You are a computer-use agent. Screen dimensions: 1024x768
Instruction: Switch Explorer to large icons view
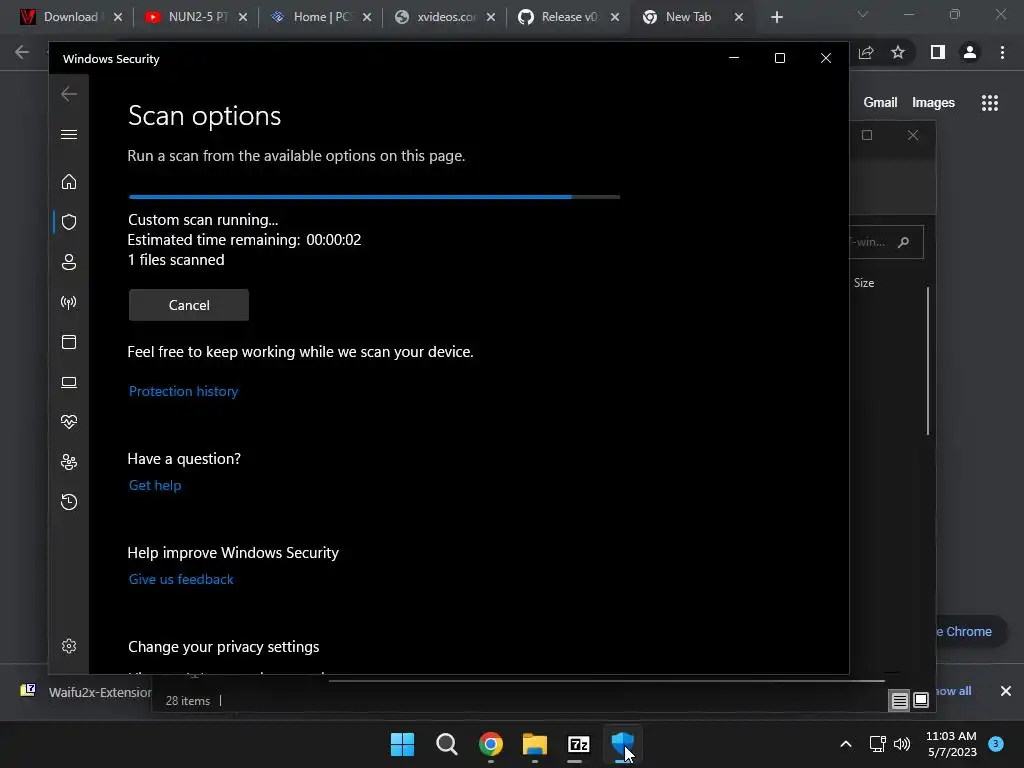point(921,701)
